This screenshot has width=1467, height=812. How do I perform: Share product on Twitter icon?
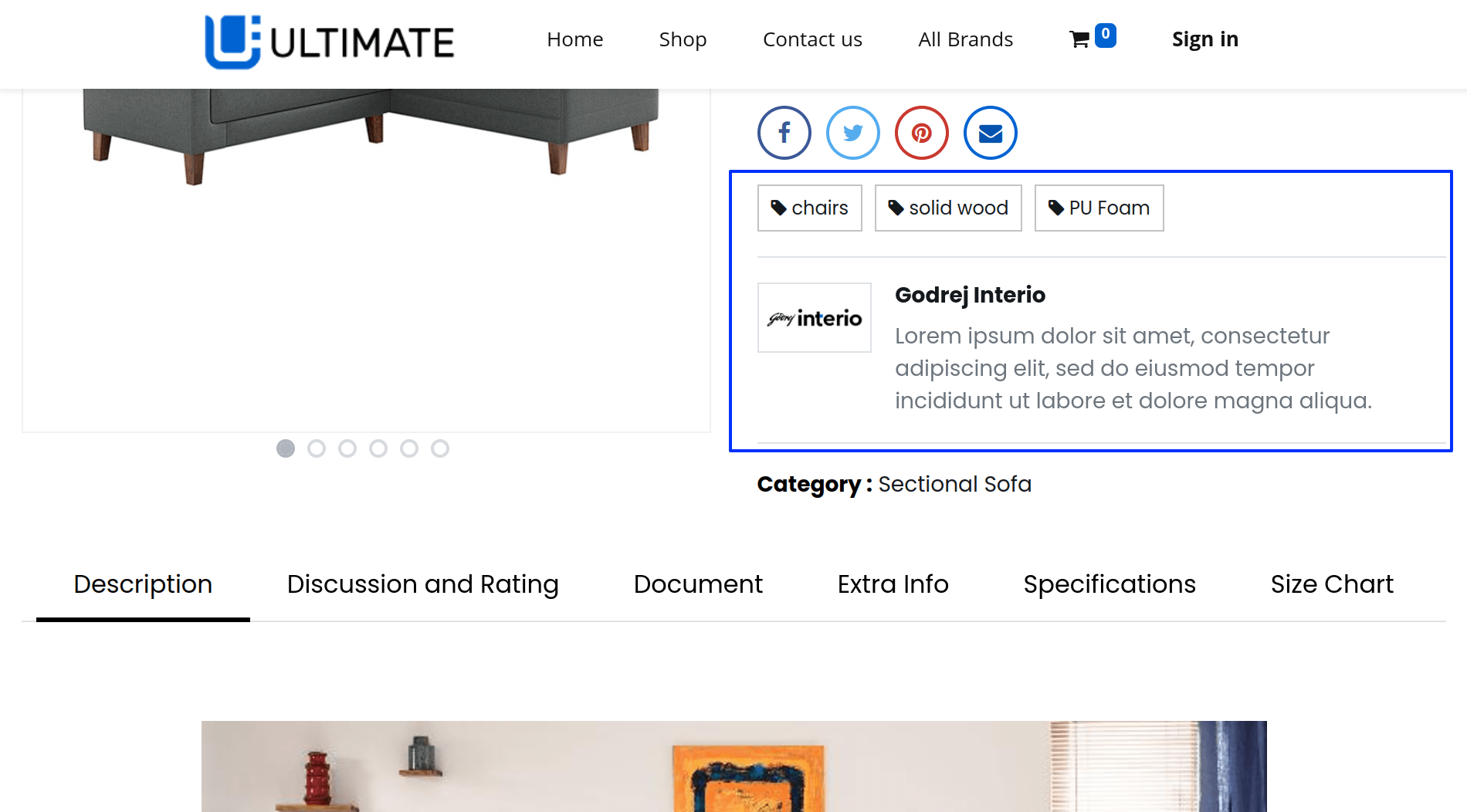click(852, 133)
